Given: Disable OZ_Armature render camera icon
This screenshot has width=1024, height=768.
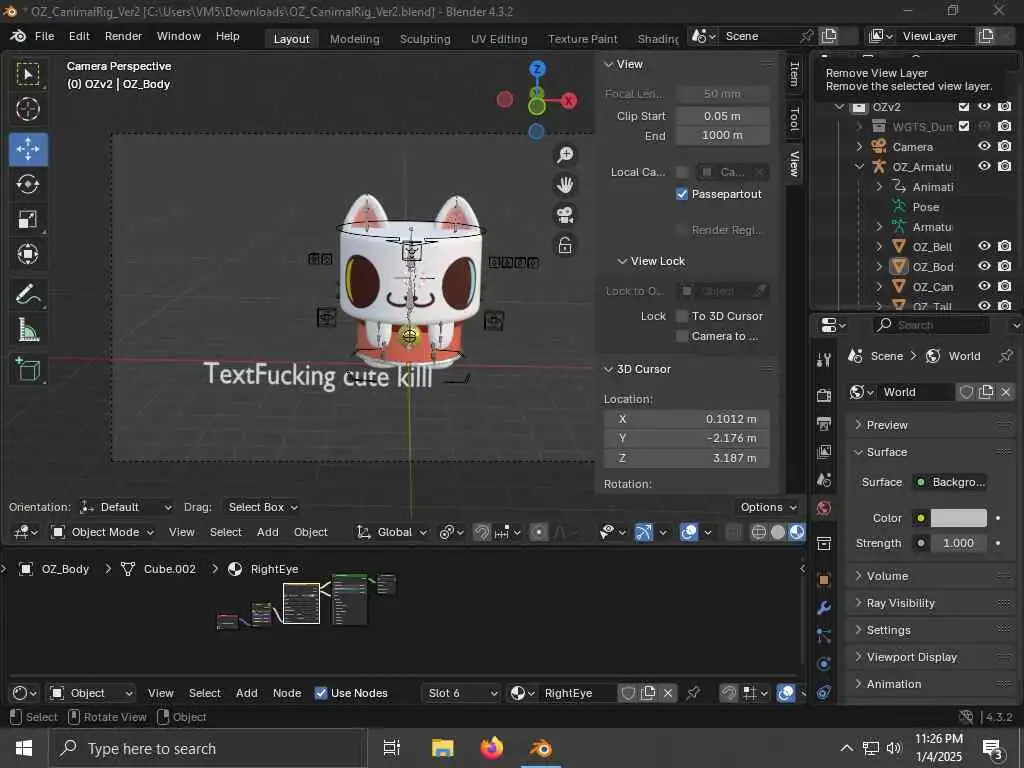Looking at the screenshot, I should pyautogui.click(x=1005, y=166).
